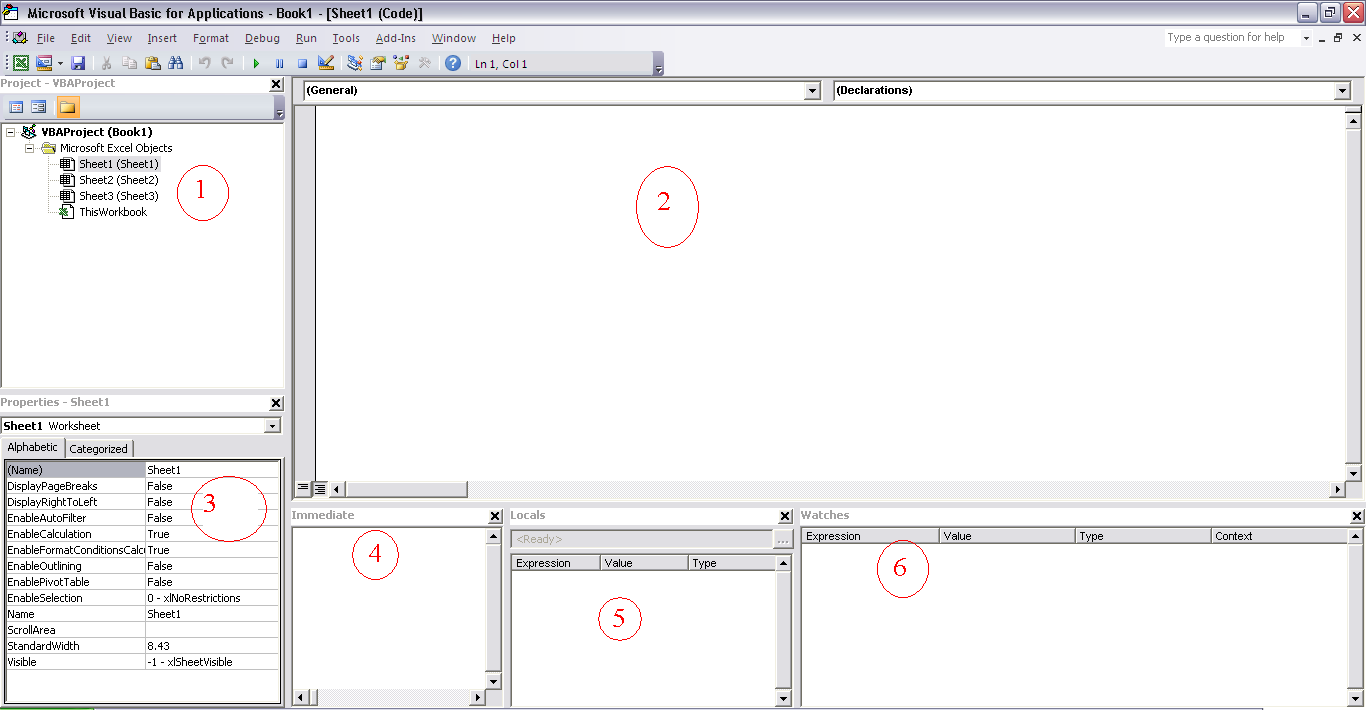Toggle Folders view in the Project Explorer
The width and height of the screenshot is (1366, 710).
click(67, 106)
